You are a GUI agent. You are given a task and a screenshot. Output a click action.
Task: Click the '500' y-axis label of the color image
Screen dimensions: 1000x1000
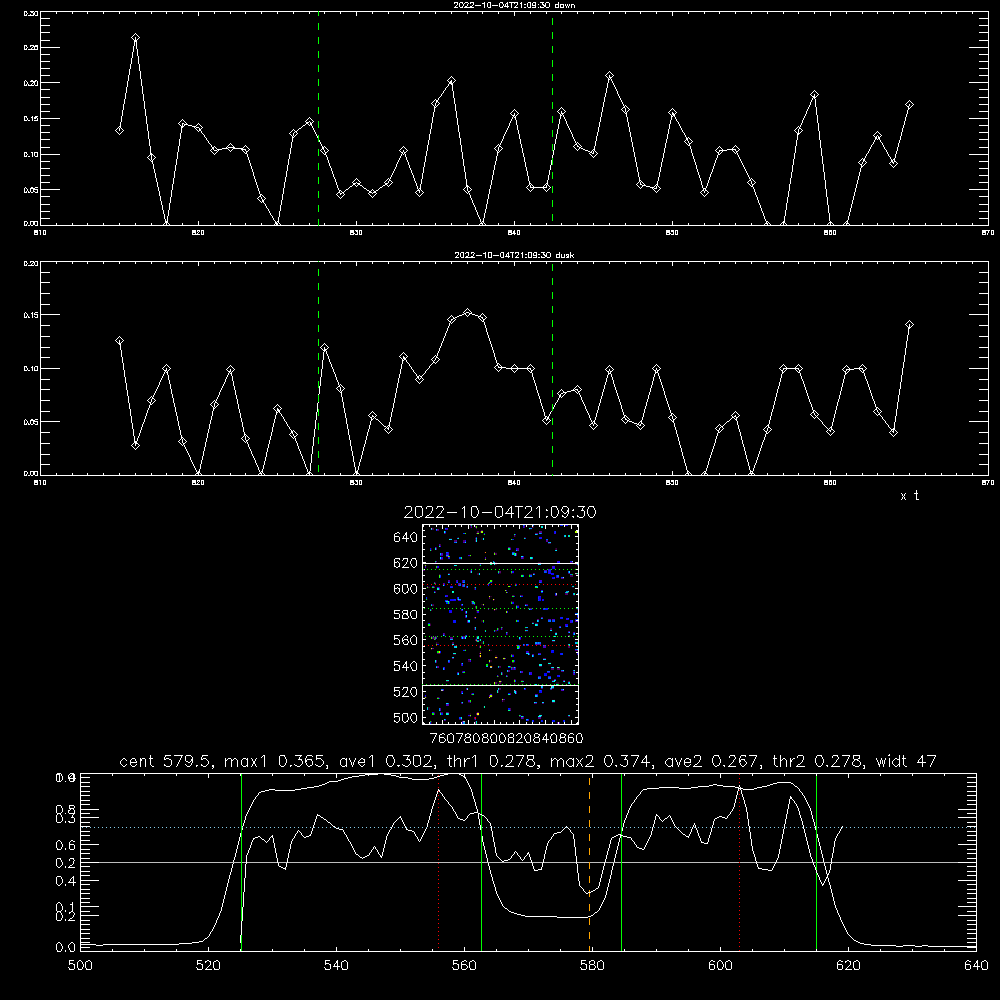405,717
